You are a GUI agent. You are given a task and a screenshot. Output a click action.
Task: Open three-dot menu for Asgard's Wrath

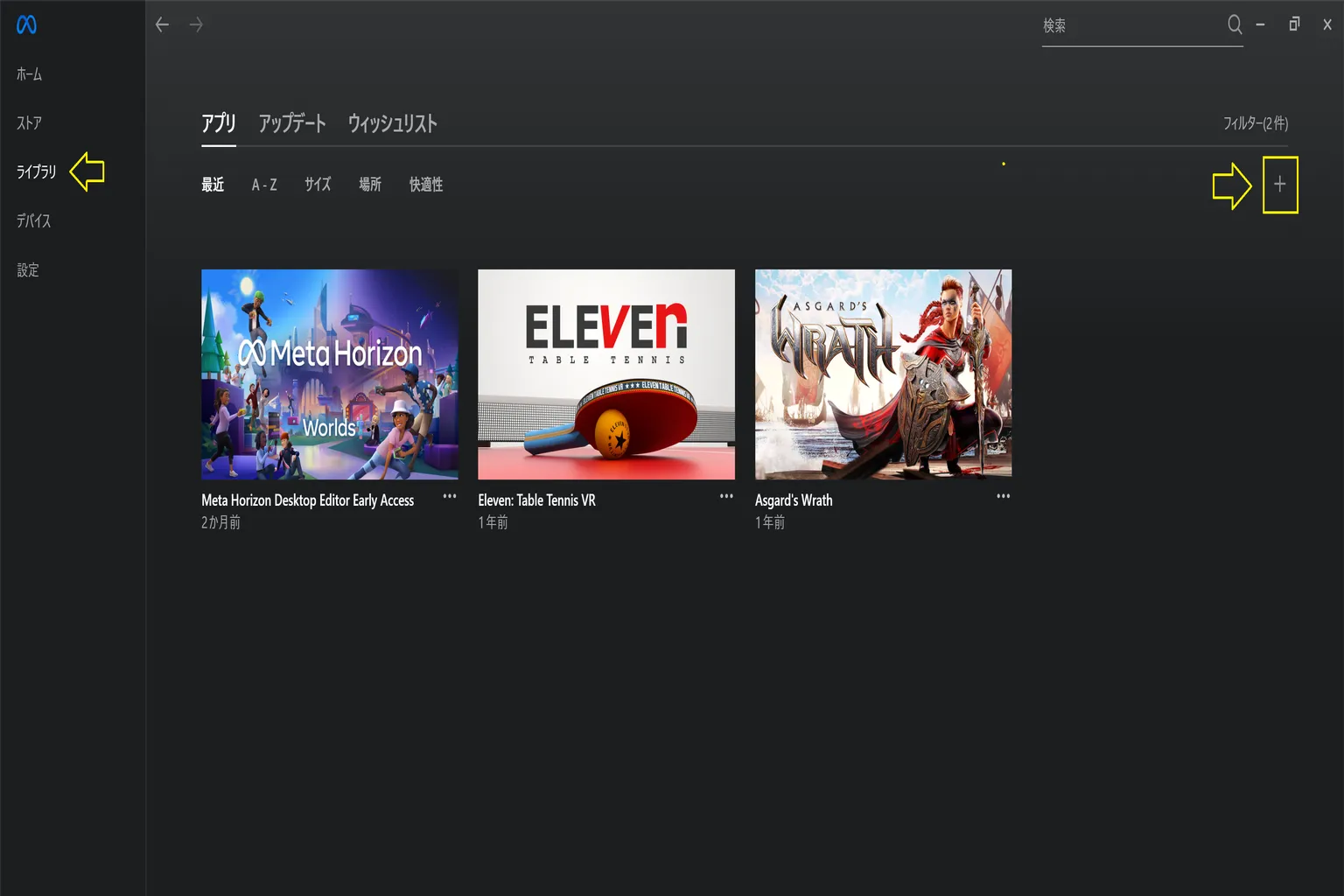pyautogui.click(x=1003, y=496)
